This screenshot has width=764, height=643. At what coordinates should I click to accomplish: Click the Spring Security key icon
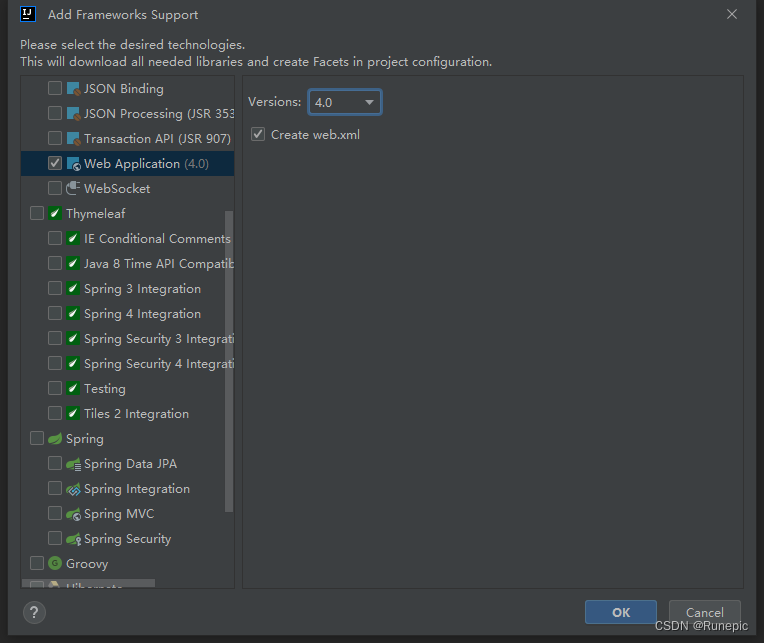click(73, 539)
